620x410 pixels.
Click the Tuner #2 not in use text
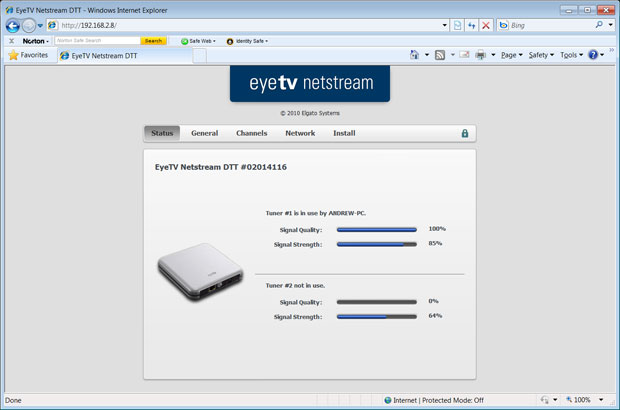tap(295, 285)
